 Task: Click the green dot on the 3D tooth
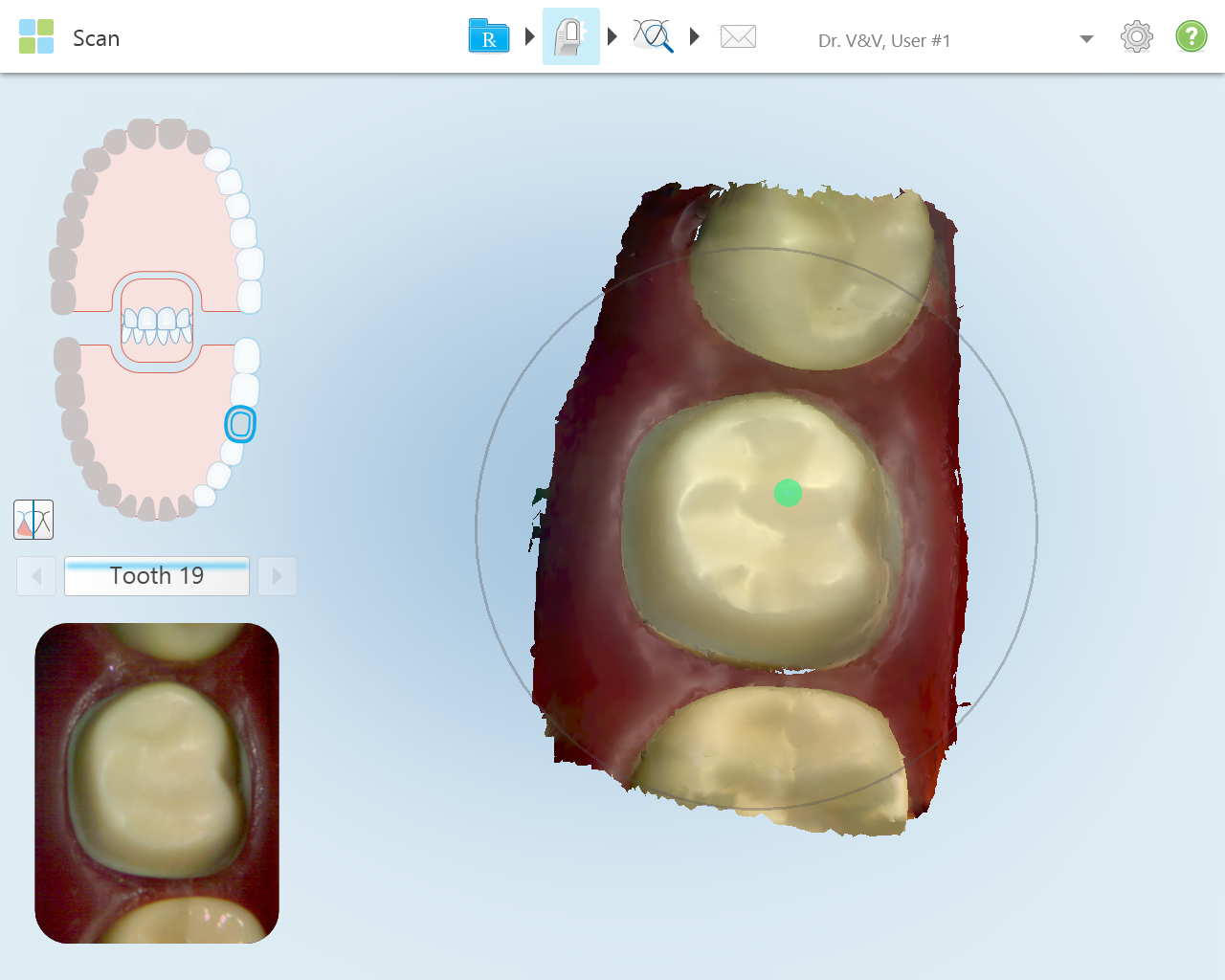click(788, 493)
